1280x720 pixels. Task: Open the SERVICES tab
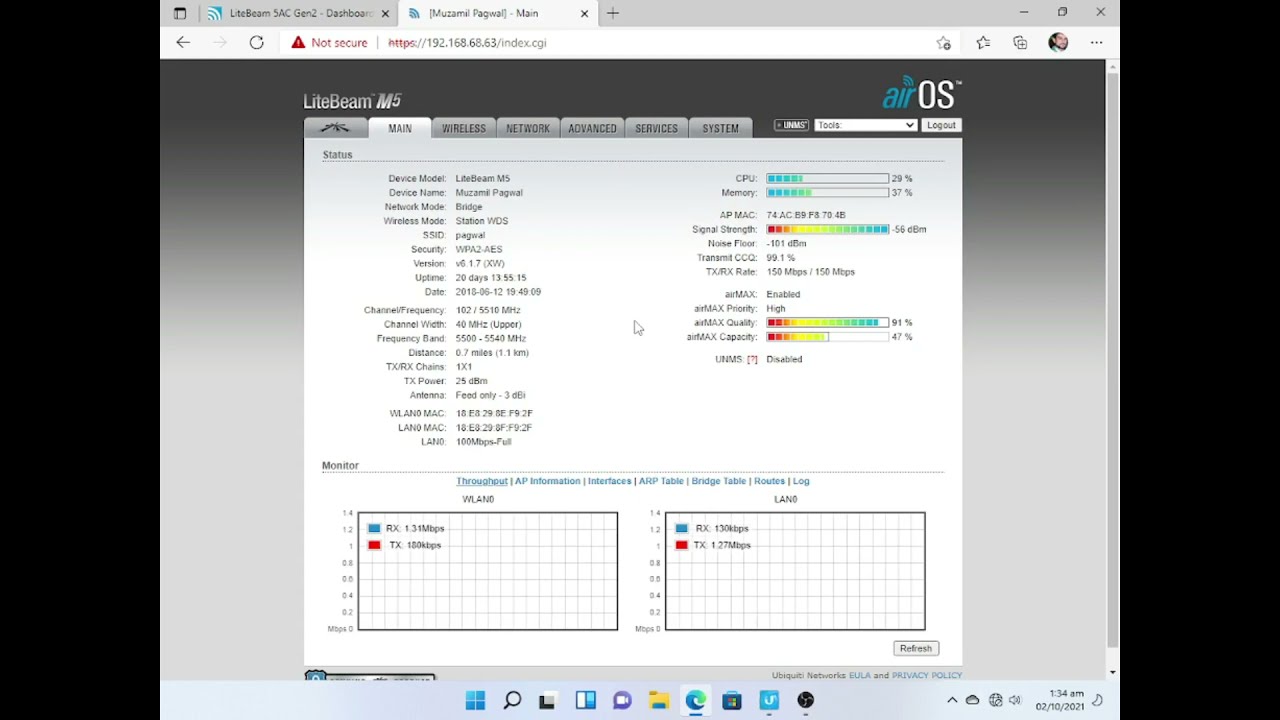click(x=656, y=128)
